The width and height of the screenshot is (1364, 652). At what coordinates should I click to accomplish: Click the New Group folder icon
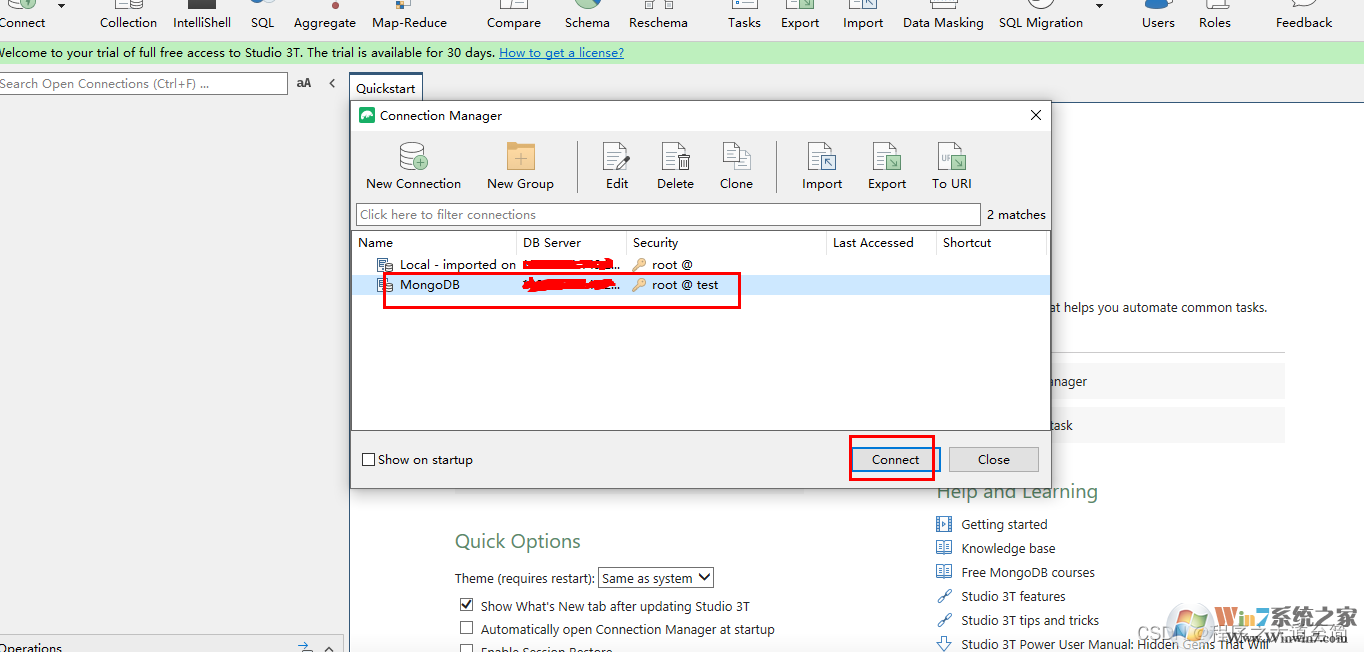520,158
